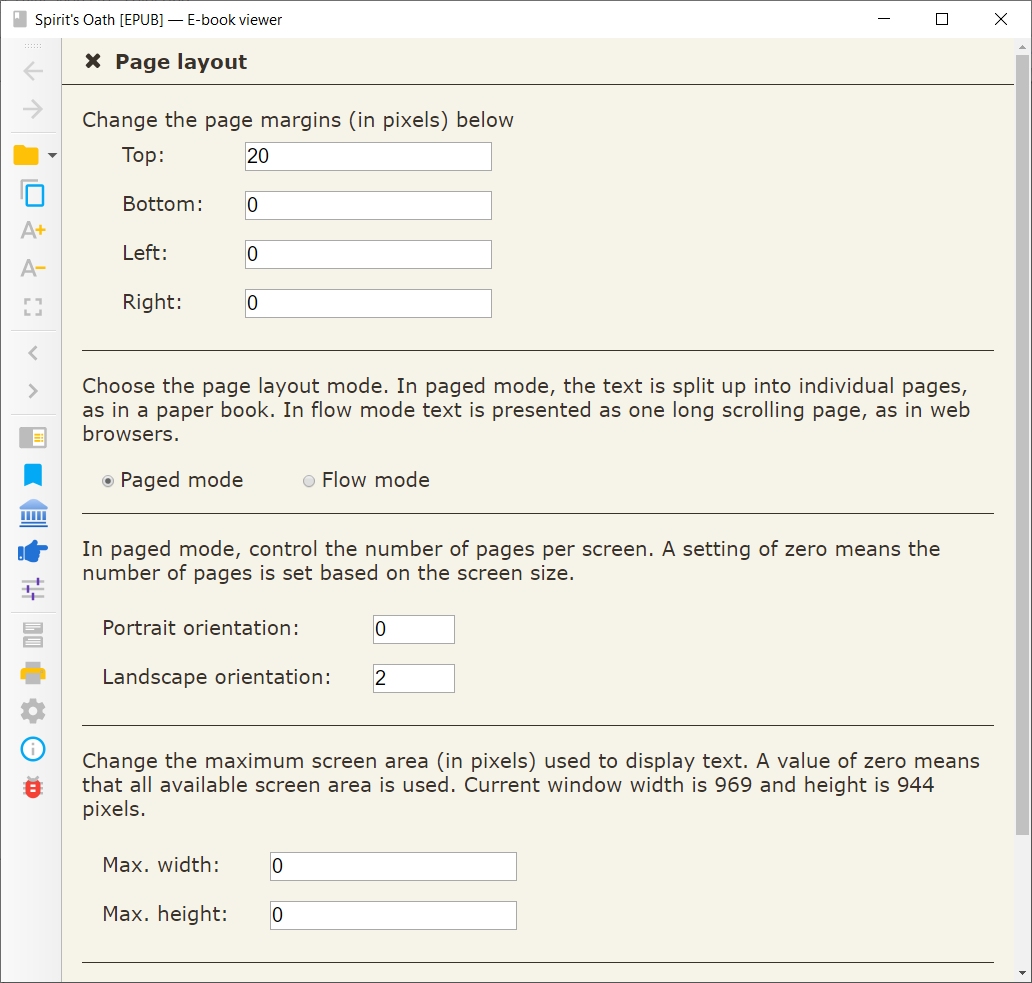The height and width of the screenshot is (983, 1032).
Task: Open the Table of Contents icon
Action: [x=33, y=438]
